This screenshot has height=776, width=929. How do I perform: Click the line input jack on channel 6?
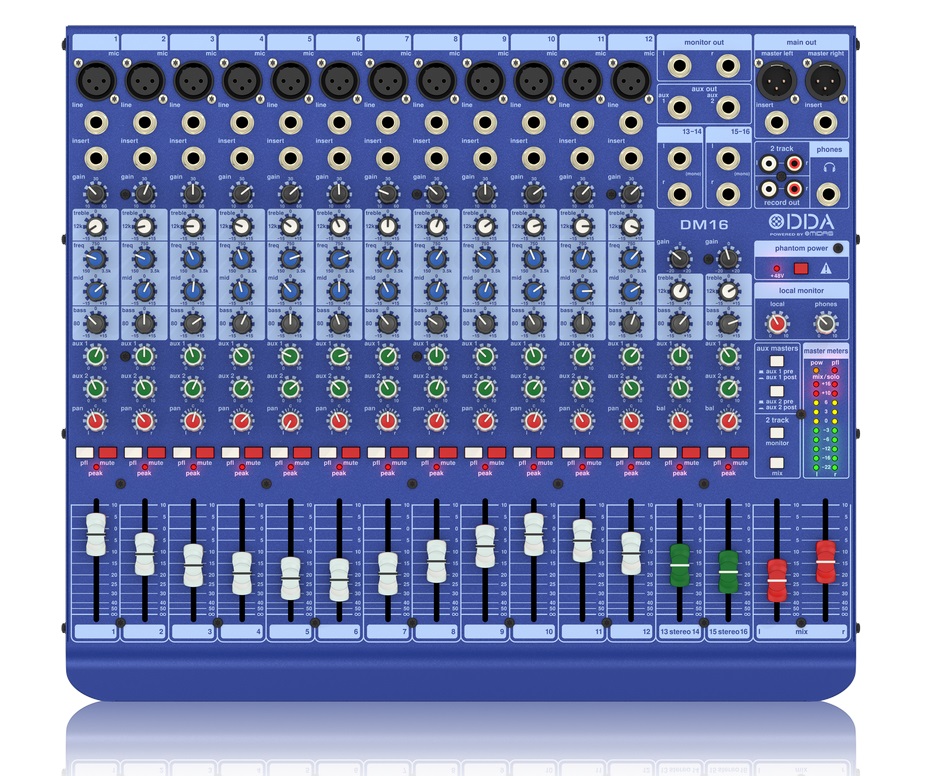point(339,123)
